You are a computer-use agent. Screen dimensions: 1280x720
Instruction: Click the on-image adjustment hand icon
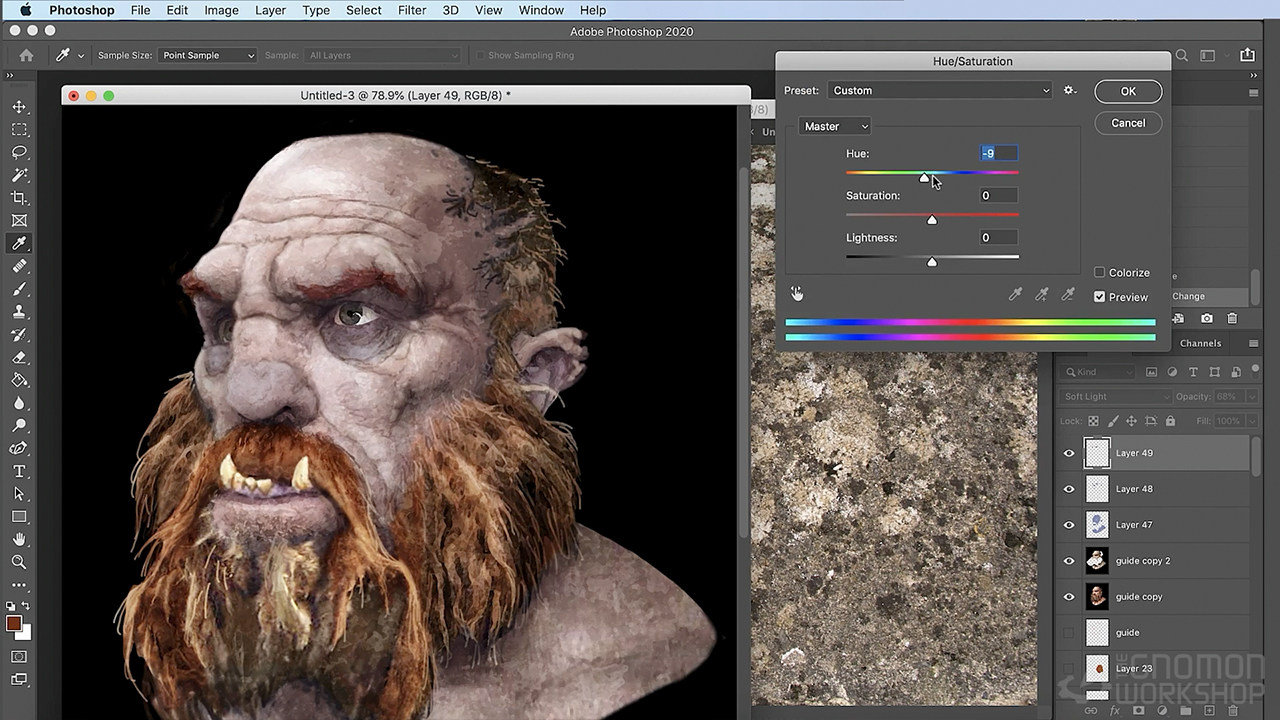point(797,294)
